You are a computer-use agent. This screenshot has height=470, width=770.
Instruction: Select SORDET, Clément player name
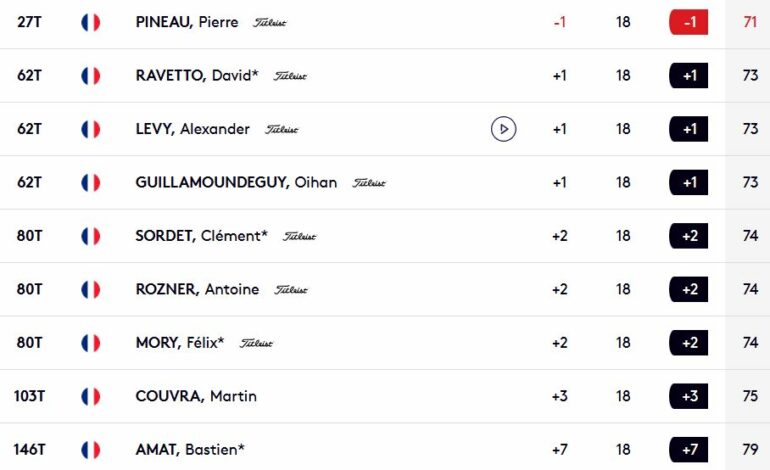pyautogui.click(x=202, y=236)
